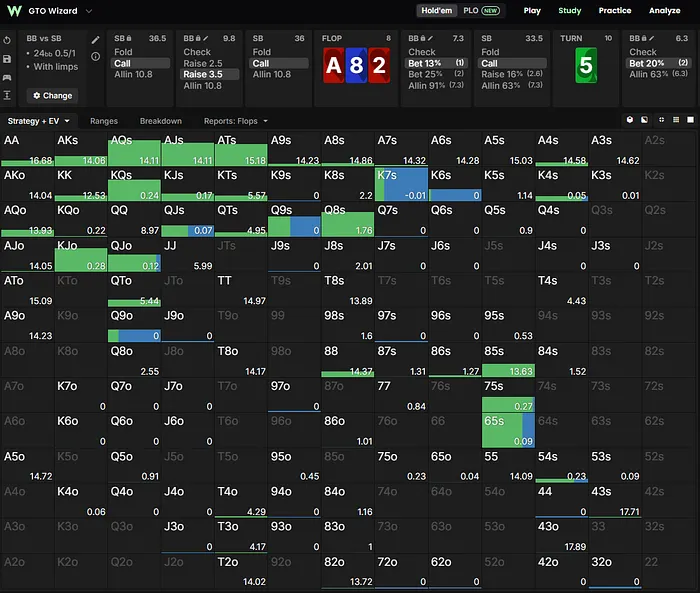
Task: Select the K6s hand cell
Action: point(455,184)
